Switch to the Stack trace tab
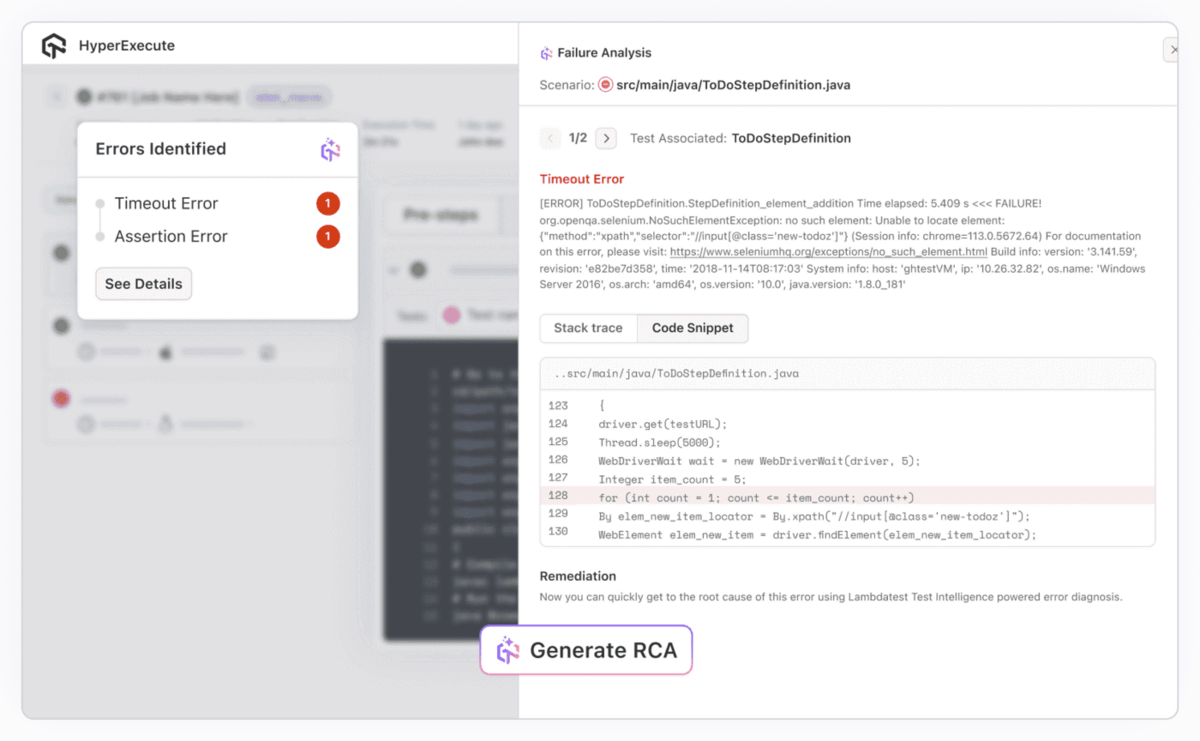The image size is (1200, 741). click(588, 328)
